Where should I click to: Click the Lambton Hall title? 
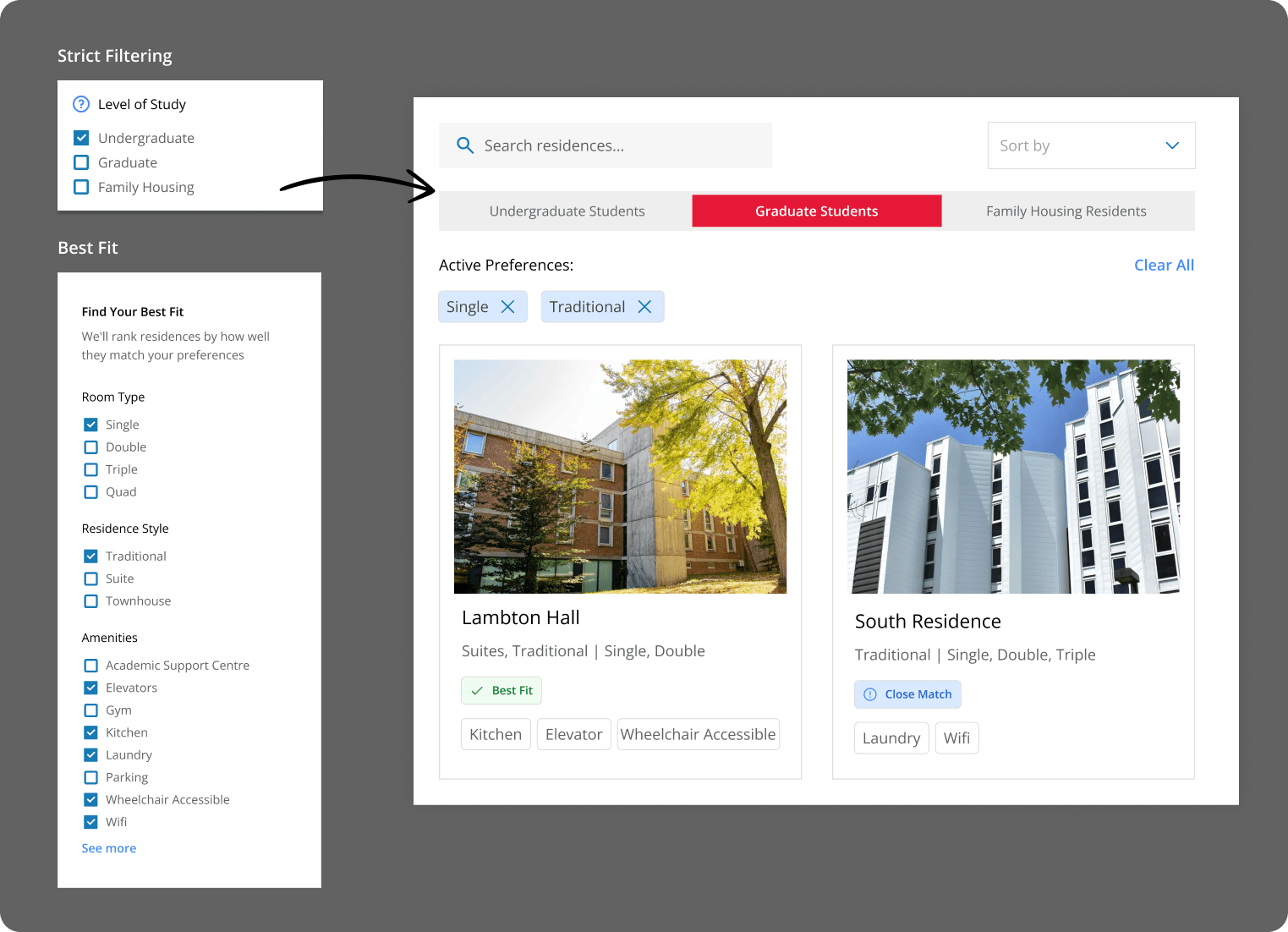(x=521, y=618)
